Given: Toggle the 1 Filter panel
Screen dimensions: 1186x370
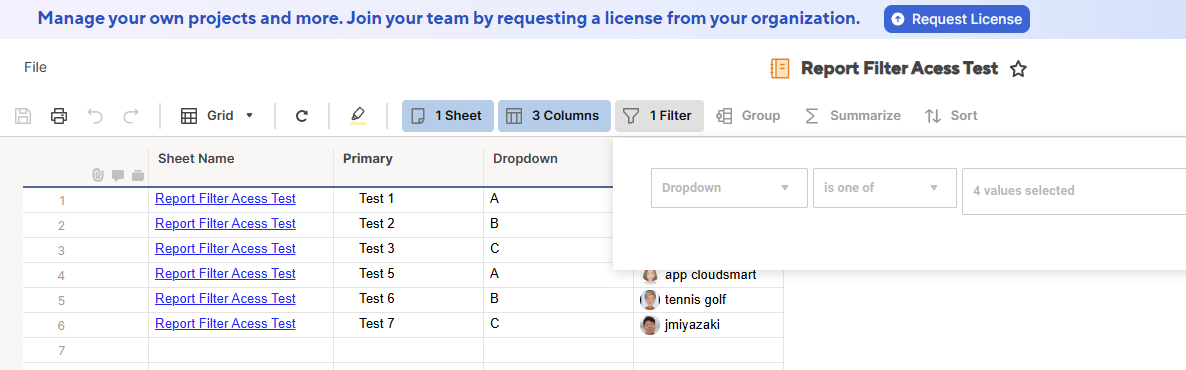Looking at the screenshot, I should [660, 116].
